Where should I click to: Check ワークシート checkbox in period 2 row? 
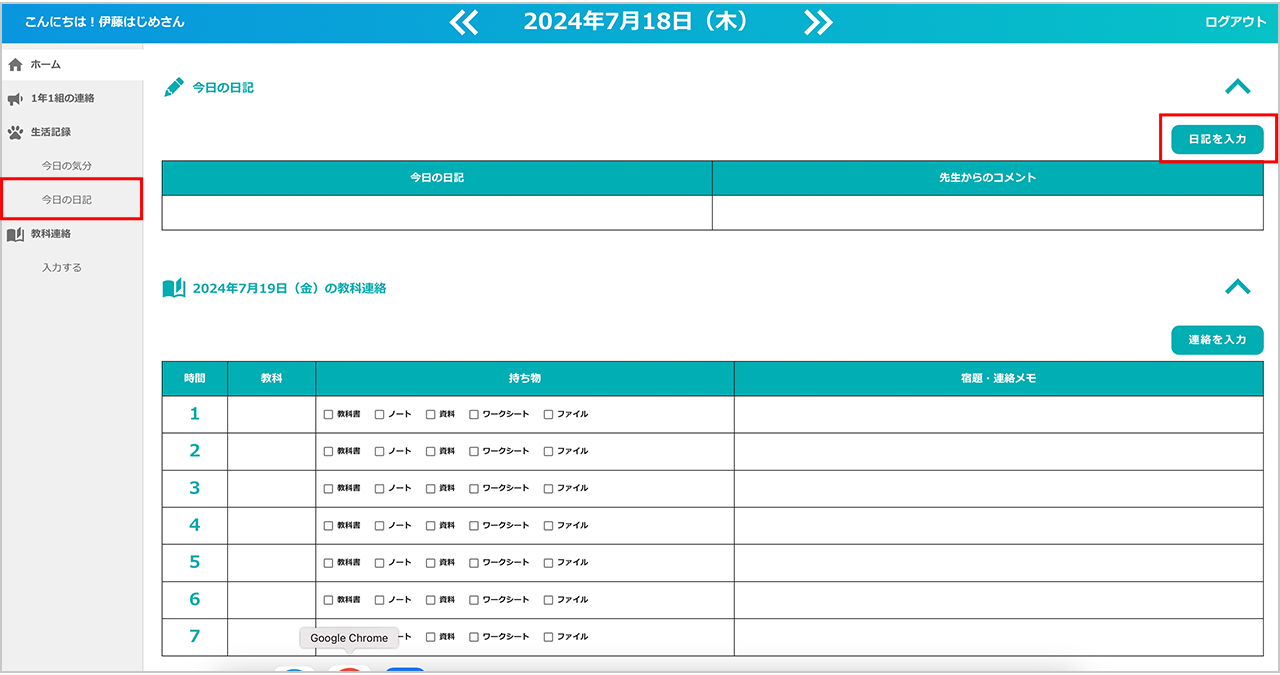point(474,451)
